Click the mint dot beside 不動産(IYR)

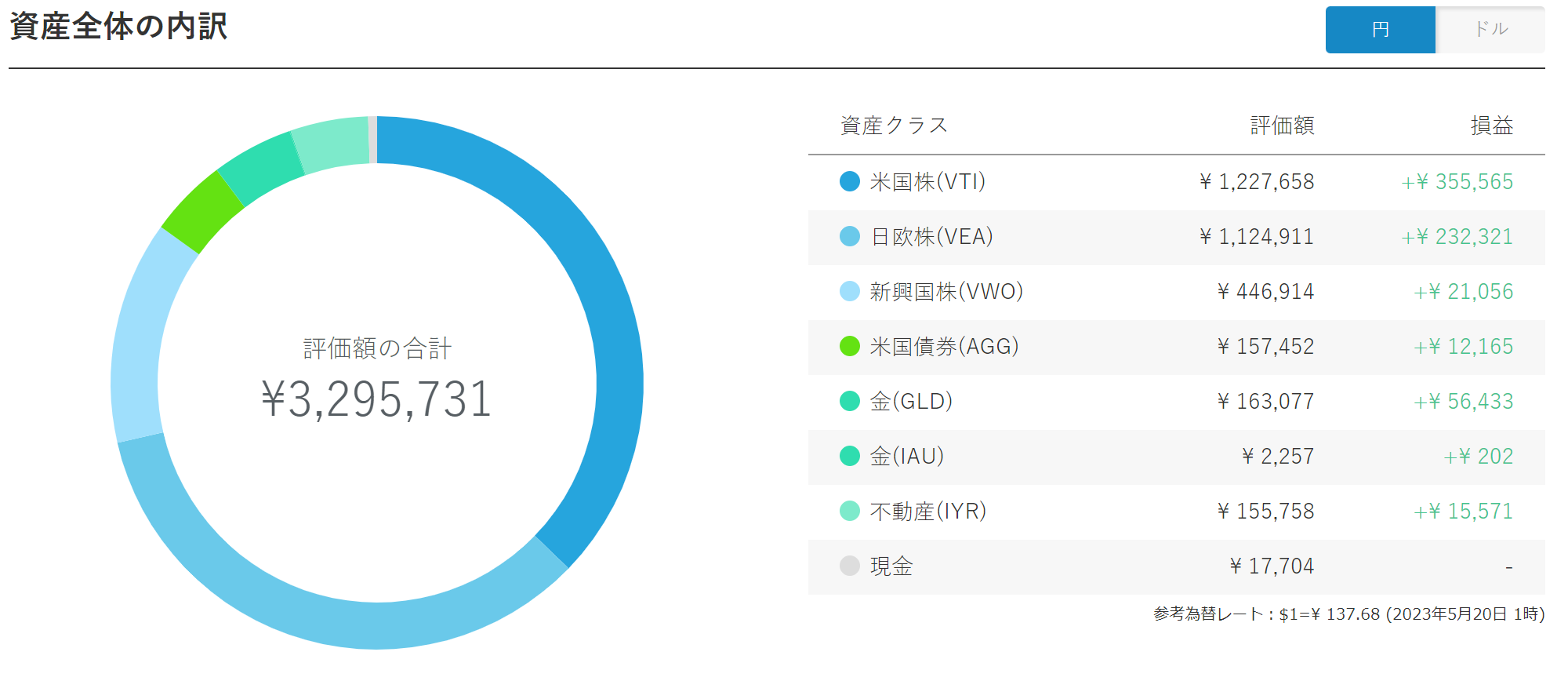point(850,512)
